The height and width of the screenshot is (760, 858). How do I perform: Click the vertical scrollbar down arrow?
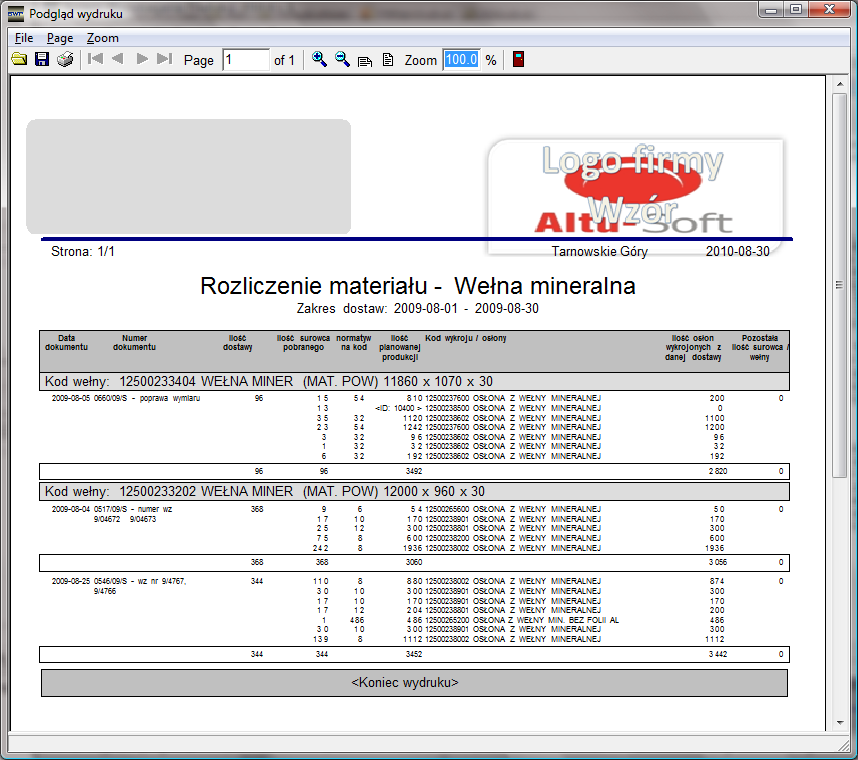pyautogui.click(x=838, y=723)
